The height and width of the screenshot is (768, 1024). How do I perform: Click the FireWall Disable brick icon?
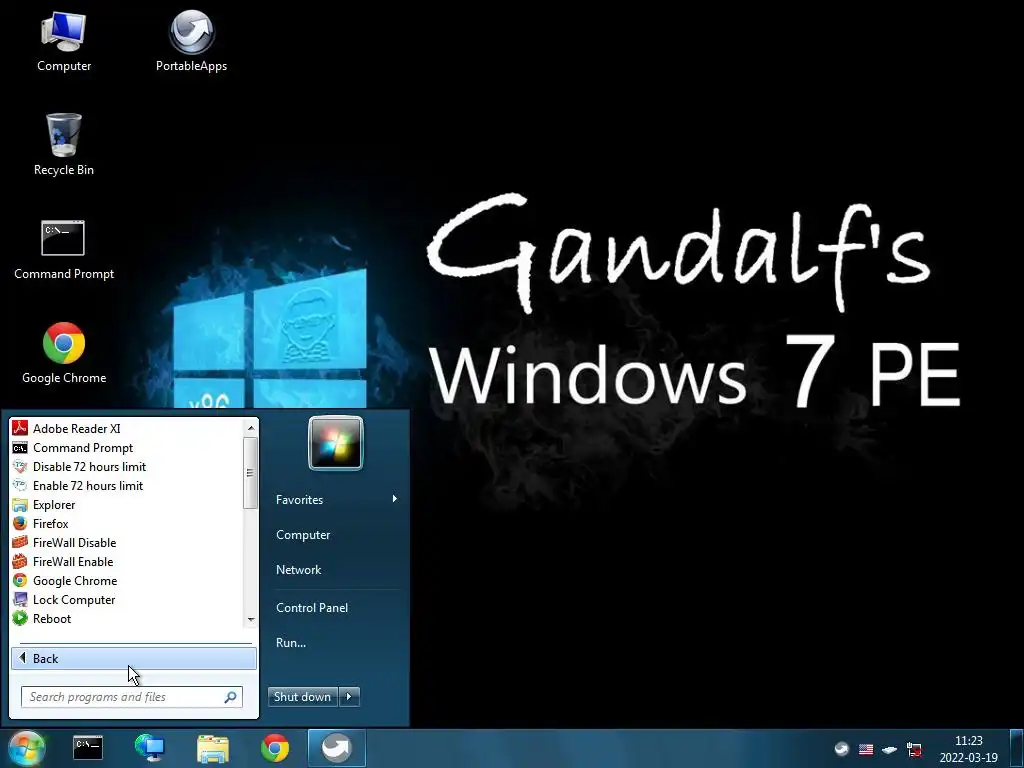tap(20, 542)
